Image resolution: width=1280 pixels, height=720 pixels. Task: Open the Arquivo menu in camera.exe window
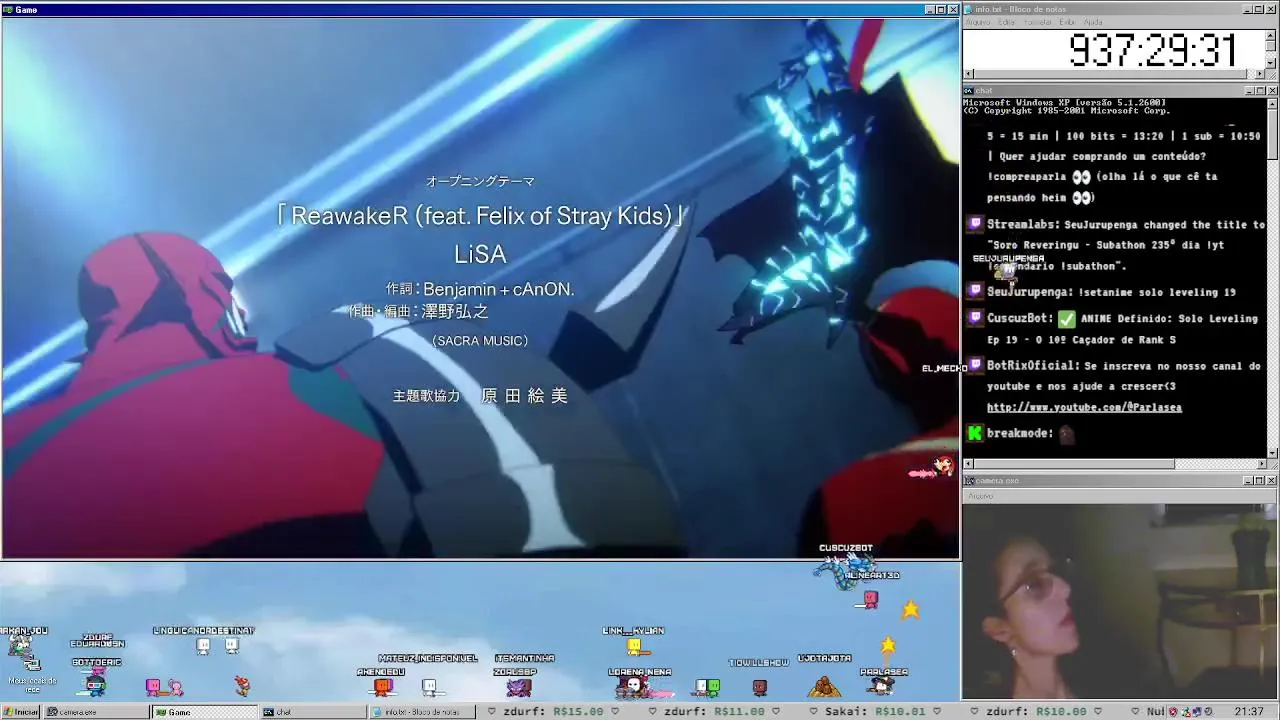coord(980,496)
